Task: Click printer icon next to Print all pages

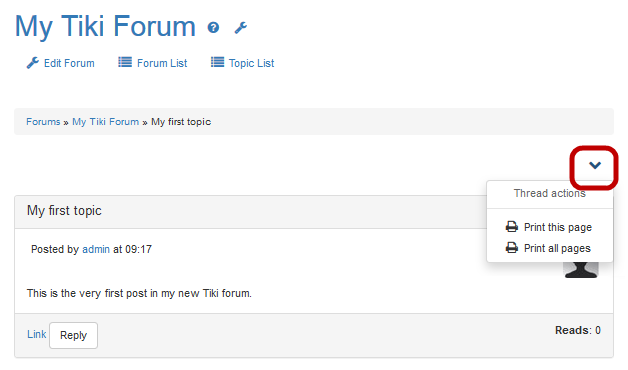Action: [x=511, y=248]
